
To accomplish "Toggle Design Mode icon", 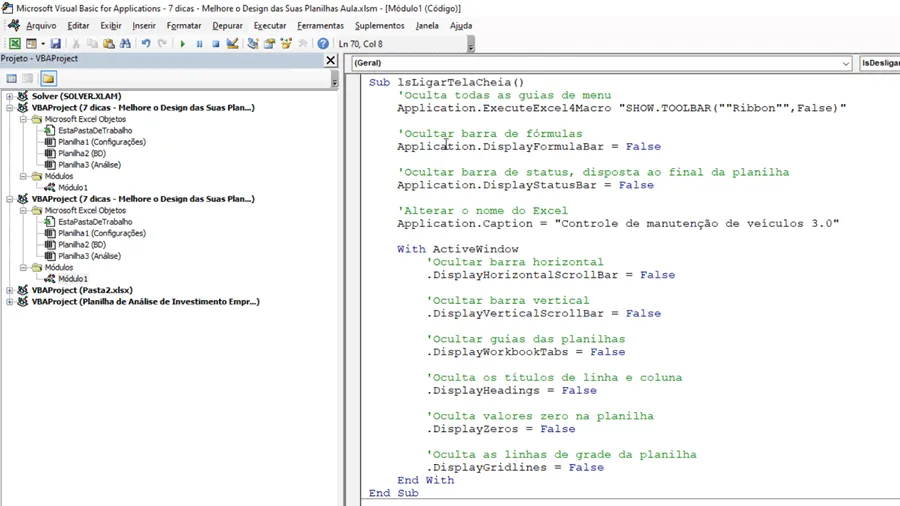I will click(232, 44).
